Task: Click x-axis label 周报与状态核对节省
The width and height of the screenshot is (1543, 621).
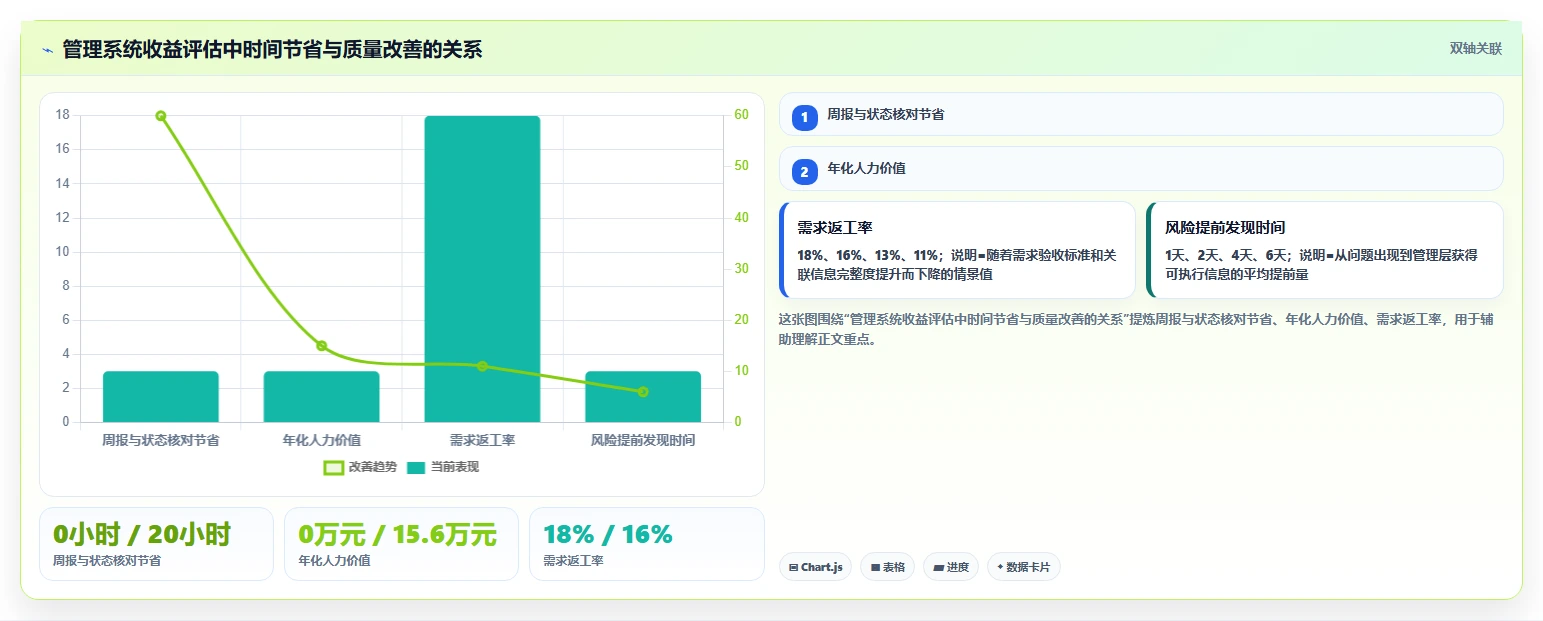Action: point(161,440)
